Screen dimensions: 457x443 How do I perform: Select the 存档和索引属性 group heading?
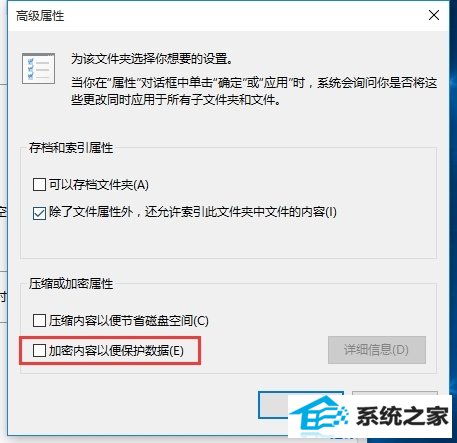tap(71, 148)
